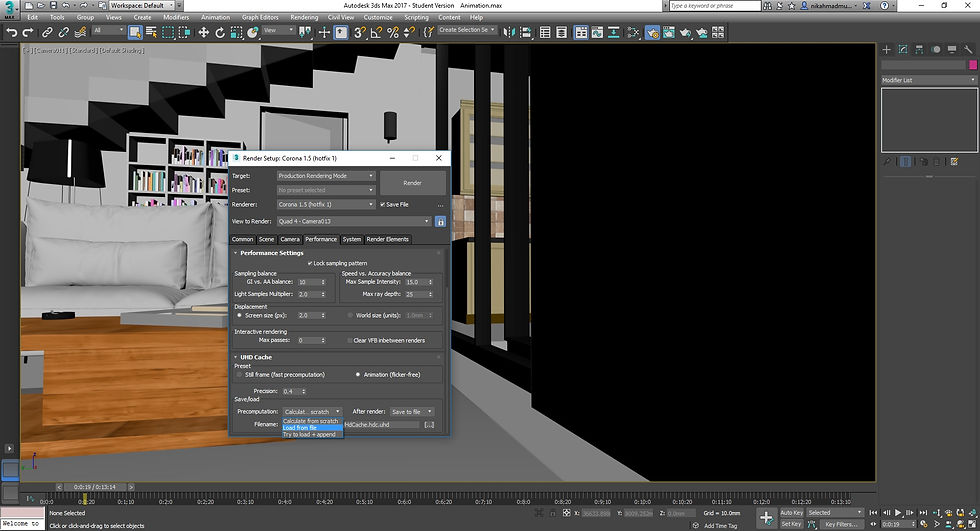The image size is (980, 531).
Task: Enable Clear VFB inbetween renders
Action: 350,340
